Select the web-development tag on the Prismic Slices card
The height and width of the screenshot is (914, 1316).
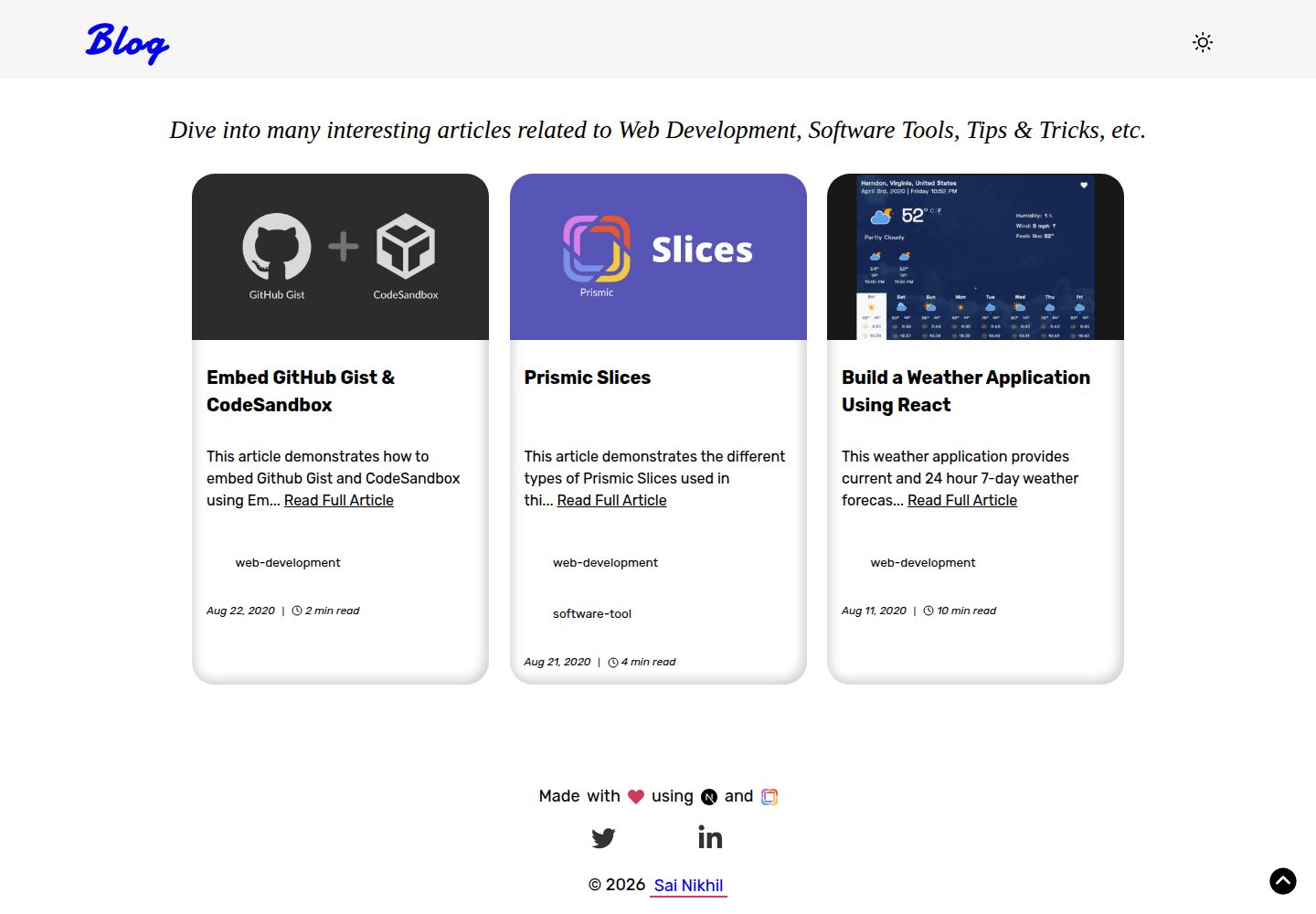[605, 562]
